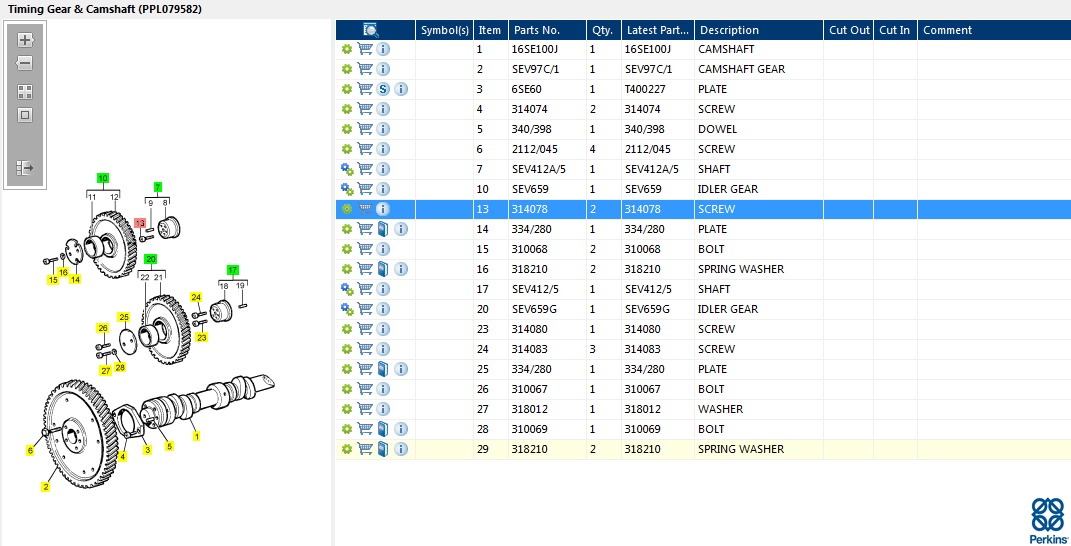
Task: Open assembly gears icon for IDLER GEAR SEV659
Action: tap(347, 189)
